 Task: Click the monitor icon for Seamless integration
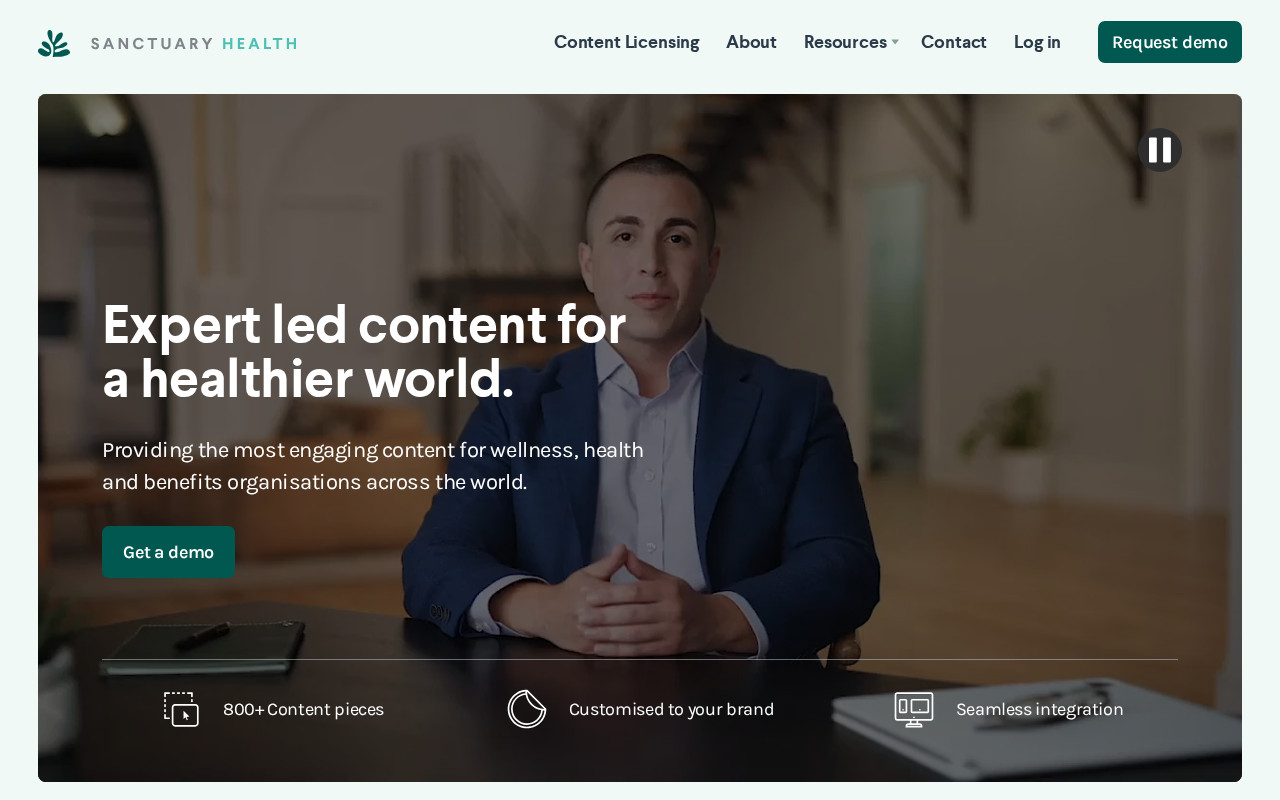click(914, 709)
